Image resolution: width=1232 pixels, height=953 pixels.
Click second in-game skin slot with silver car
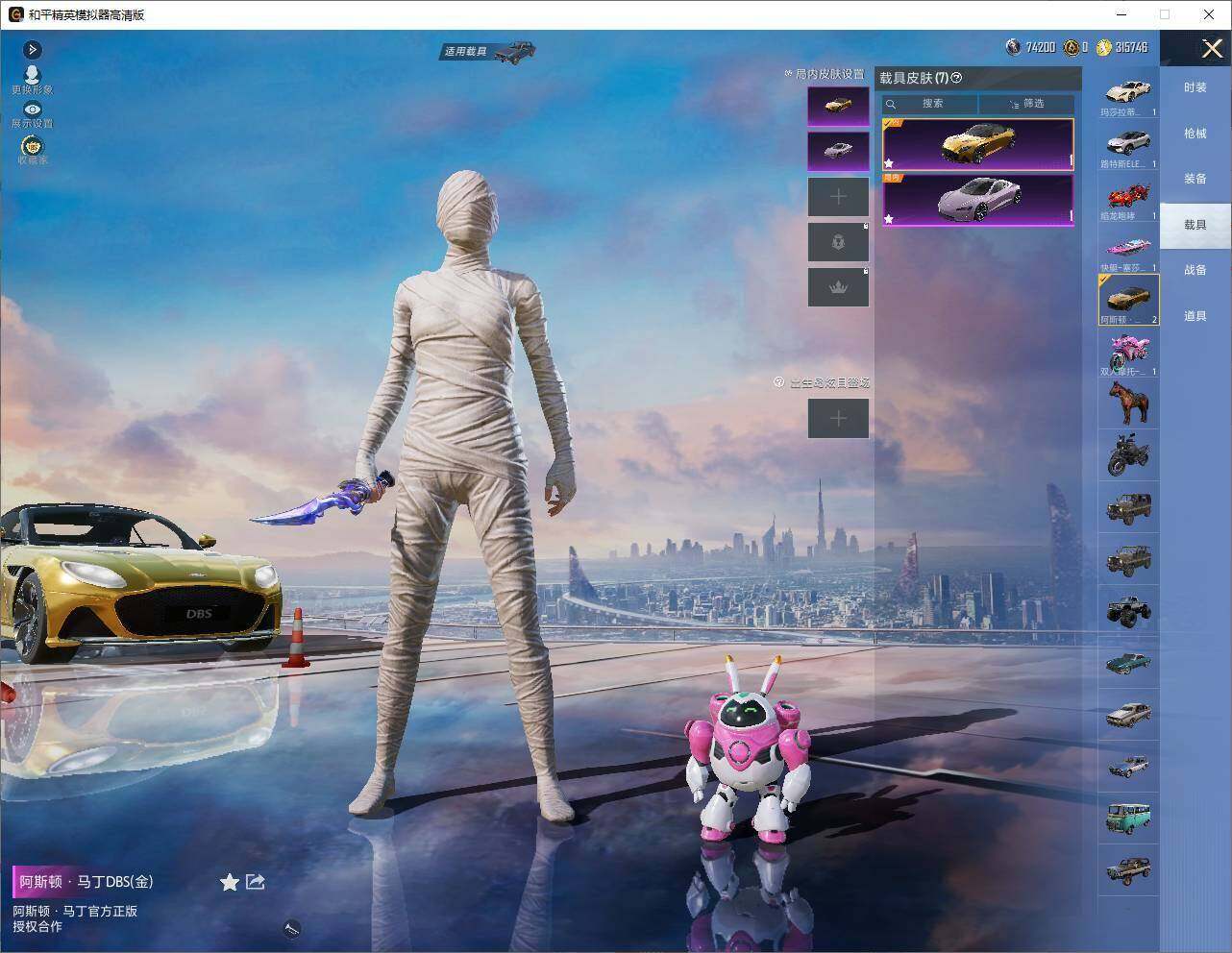click(x=838, y=151)
